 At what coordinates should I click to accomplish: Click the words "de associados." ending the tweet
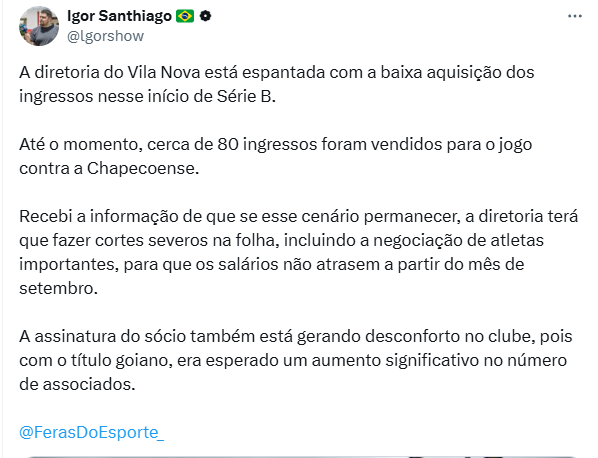pyautogui.click(x=77, y=384)
